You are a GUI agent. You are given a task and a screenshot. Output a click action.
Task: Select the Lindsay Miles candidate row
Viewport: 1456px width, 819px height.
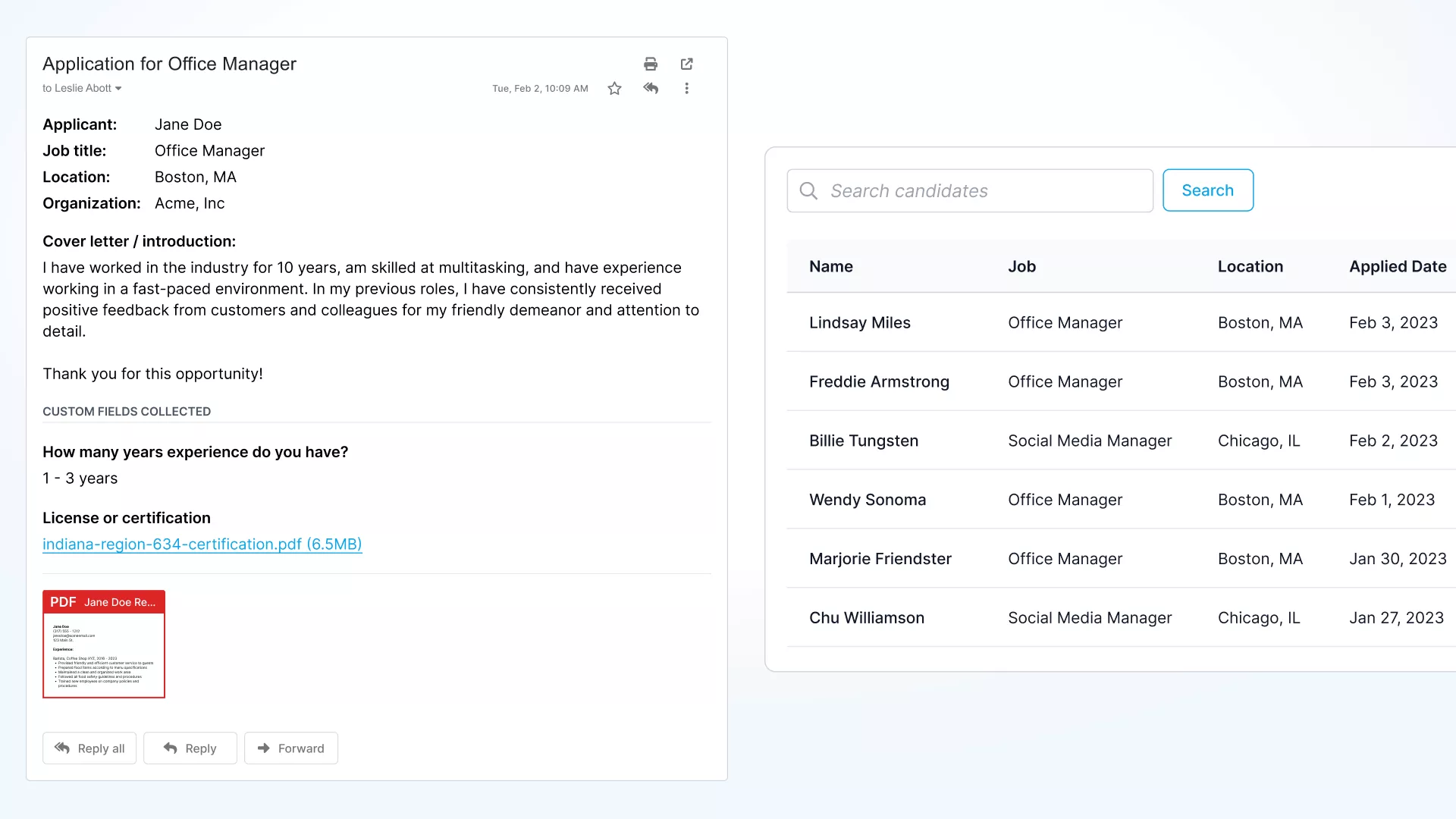click(859, 323)
